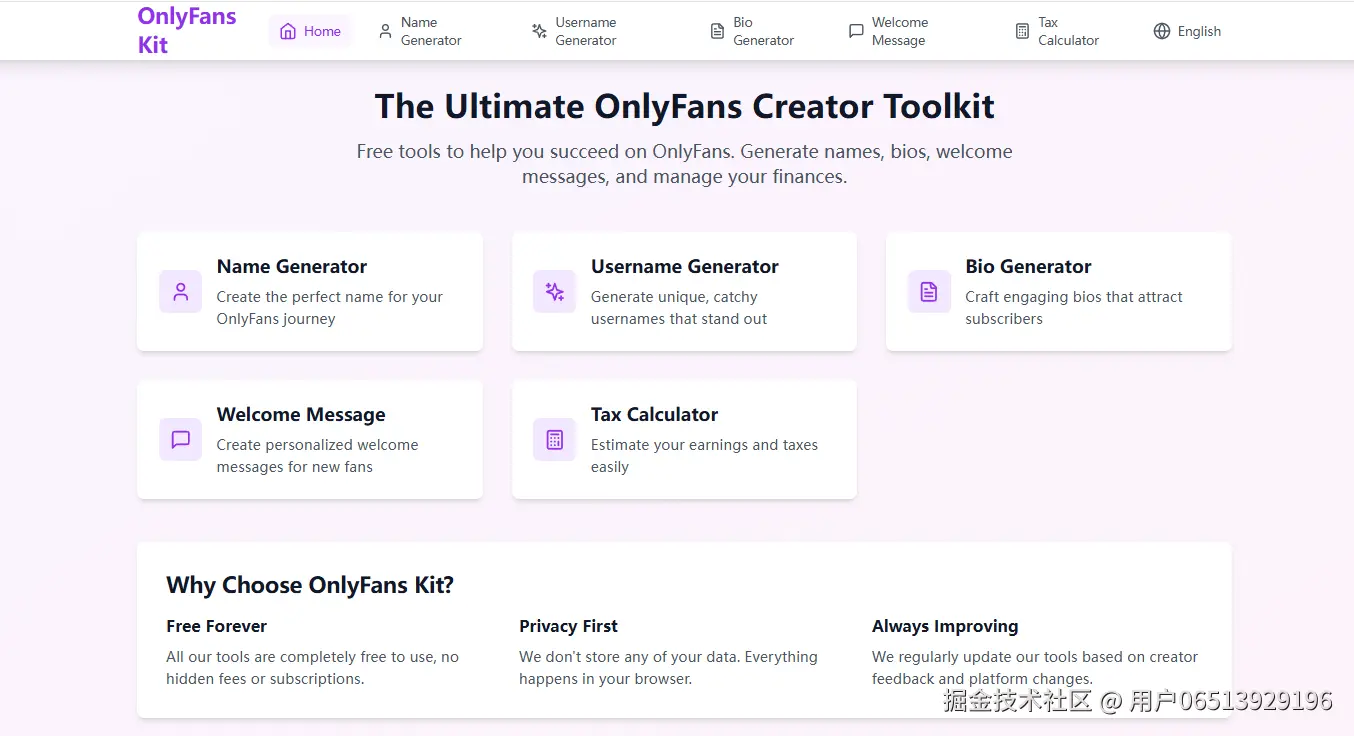Click the house icon in the navigation bar
The image size is (1354, 736).
[288, 31]
